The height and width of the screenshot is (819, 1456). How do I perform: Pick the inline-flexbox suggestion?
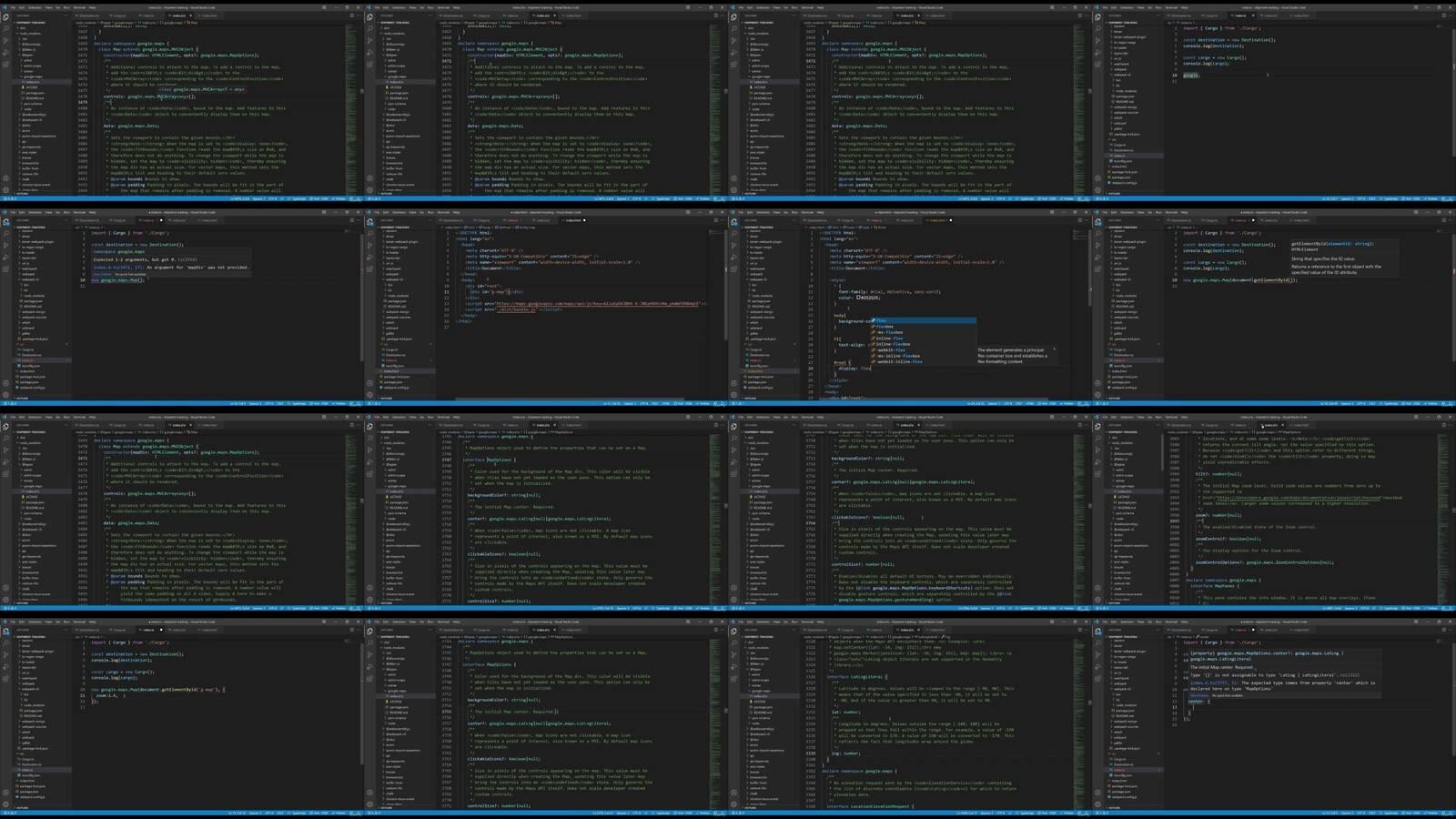tap(923, 344)
